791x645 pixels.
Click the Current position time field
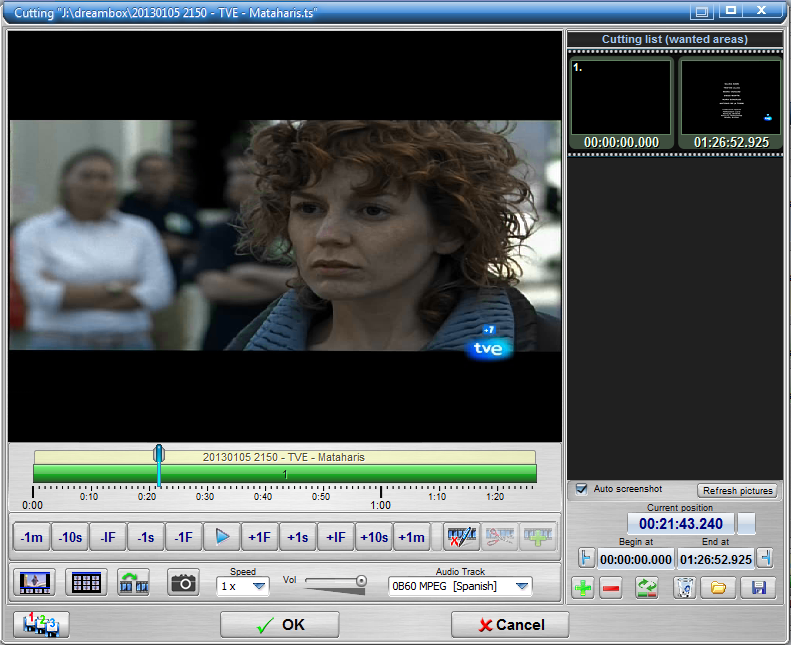tap(681, 524)
